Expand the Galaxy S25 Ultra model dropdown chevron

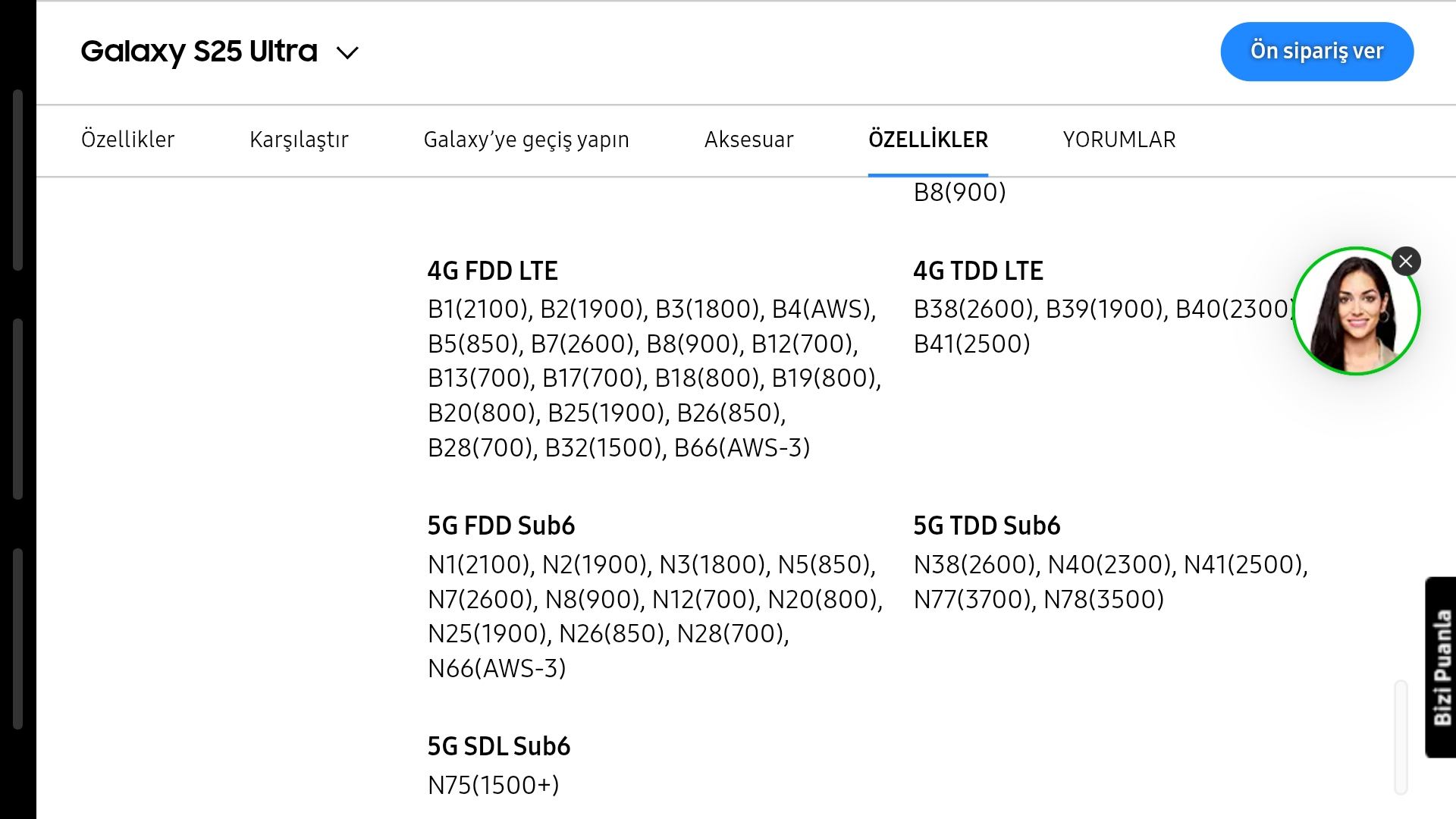point(347,53)
